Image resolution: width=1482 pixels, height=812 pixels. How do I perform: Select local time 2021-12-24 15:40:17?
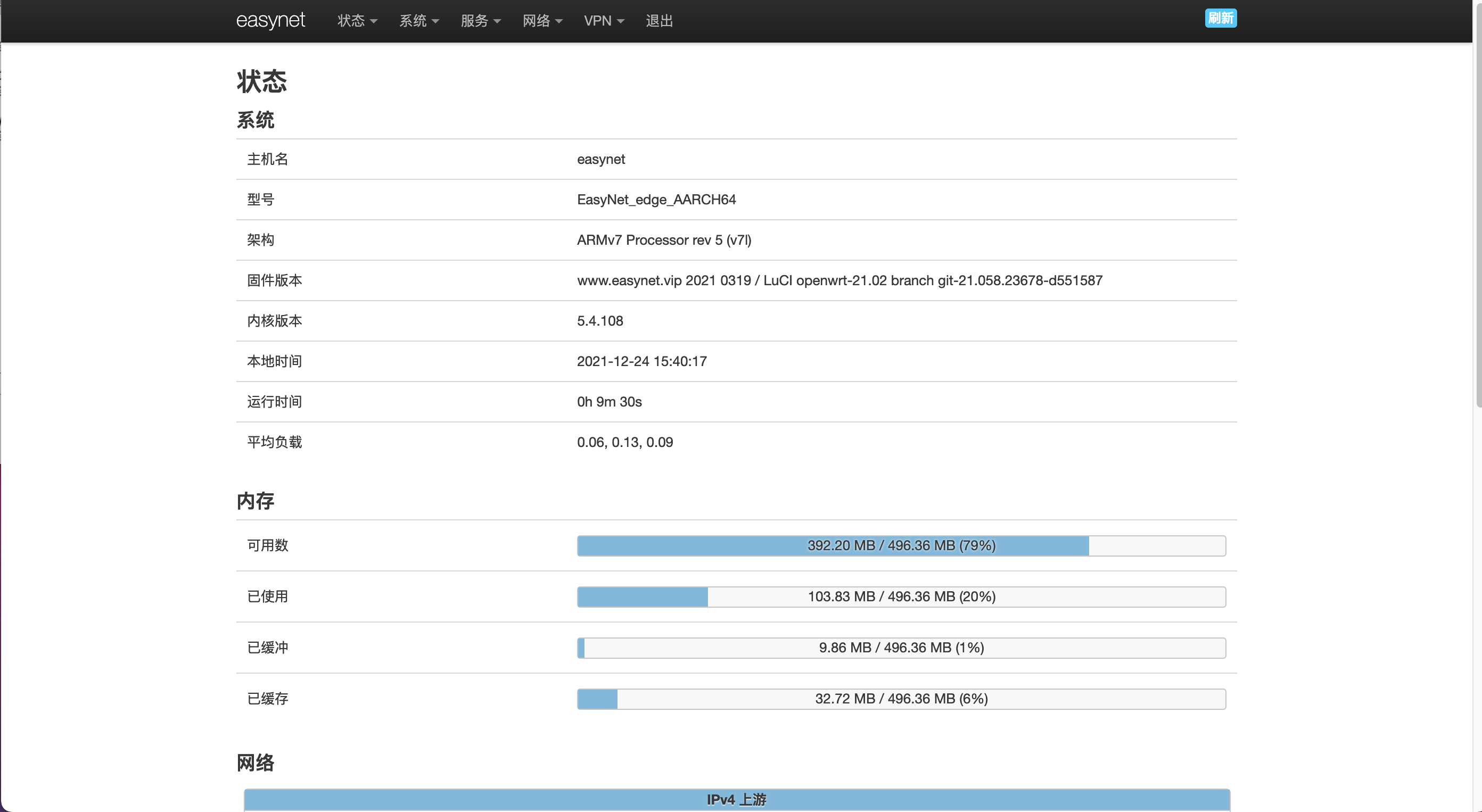point(642,361)
